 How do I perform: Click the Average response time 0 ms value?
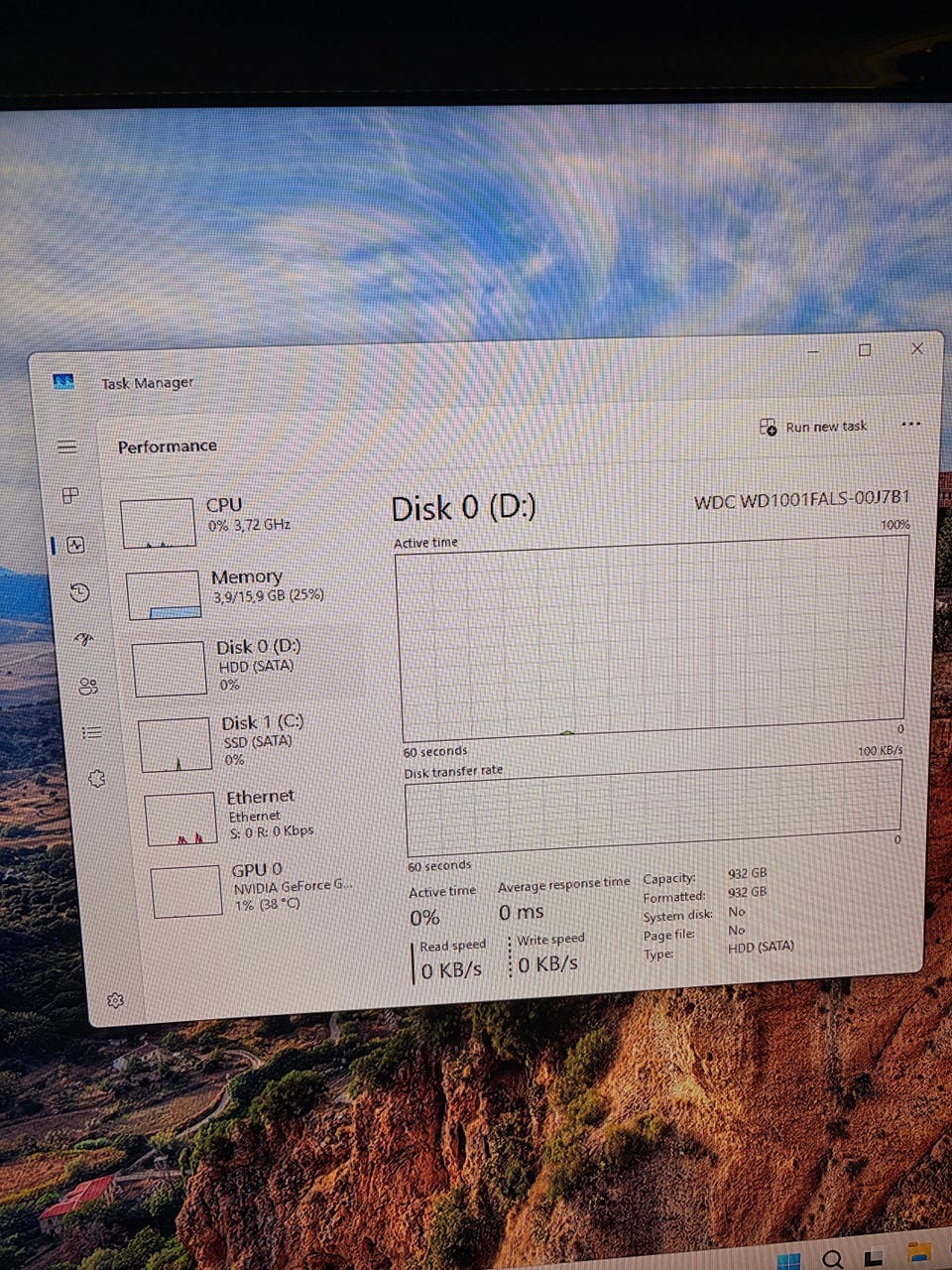[x=521, y=913]
